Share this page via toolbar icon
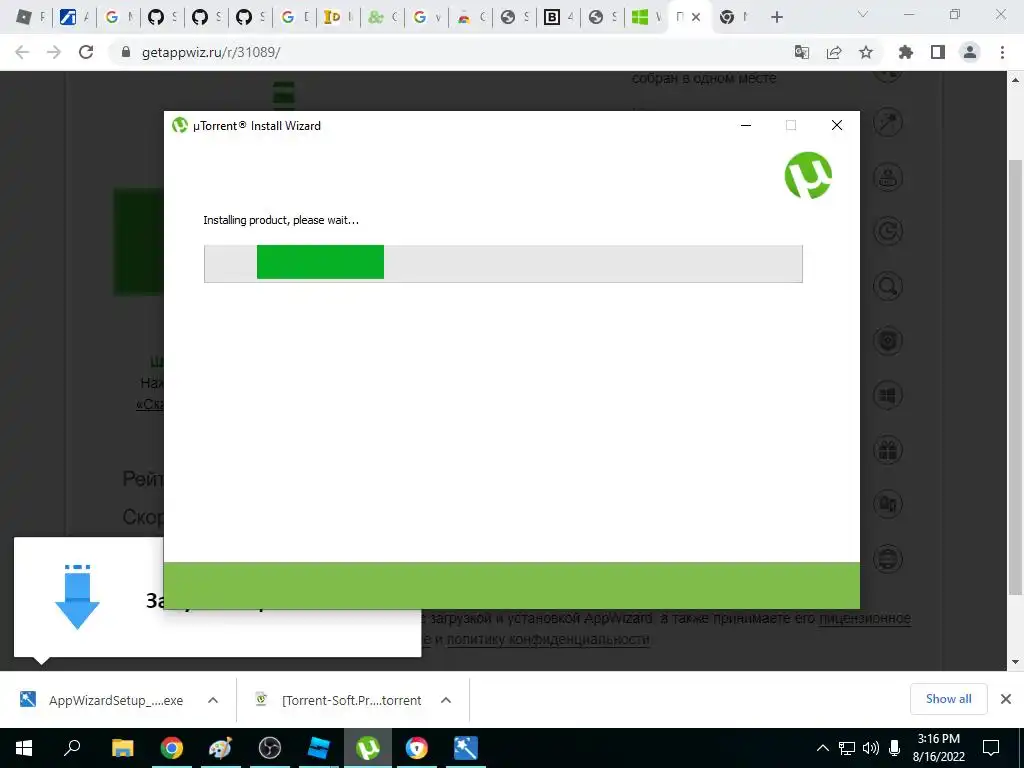Screen dimensions: 1024x768 pyautogui.click(x=834, y=52)
